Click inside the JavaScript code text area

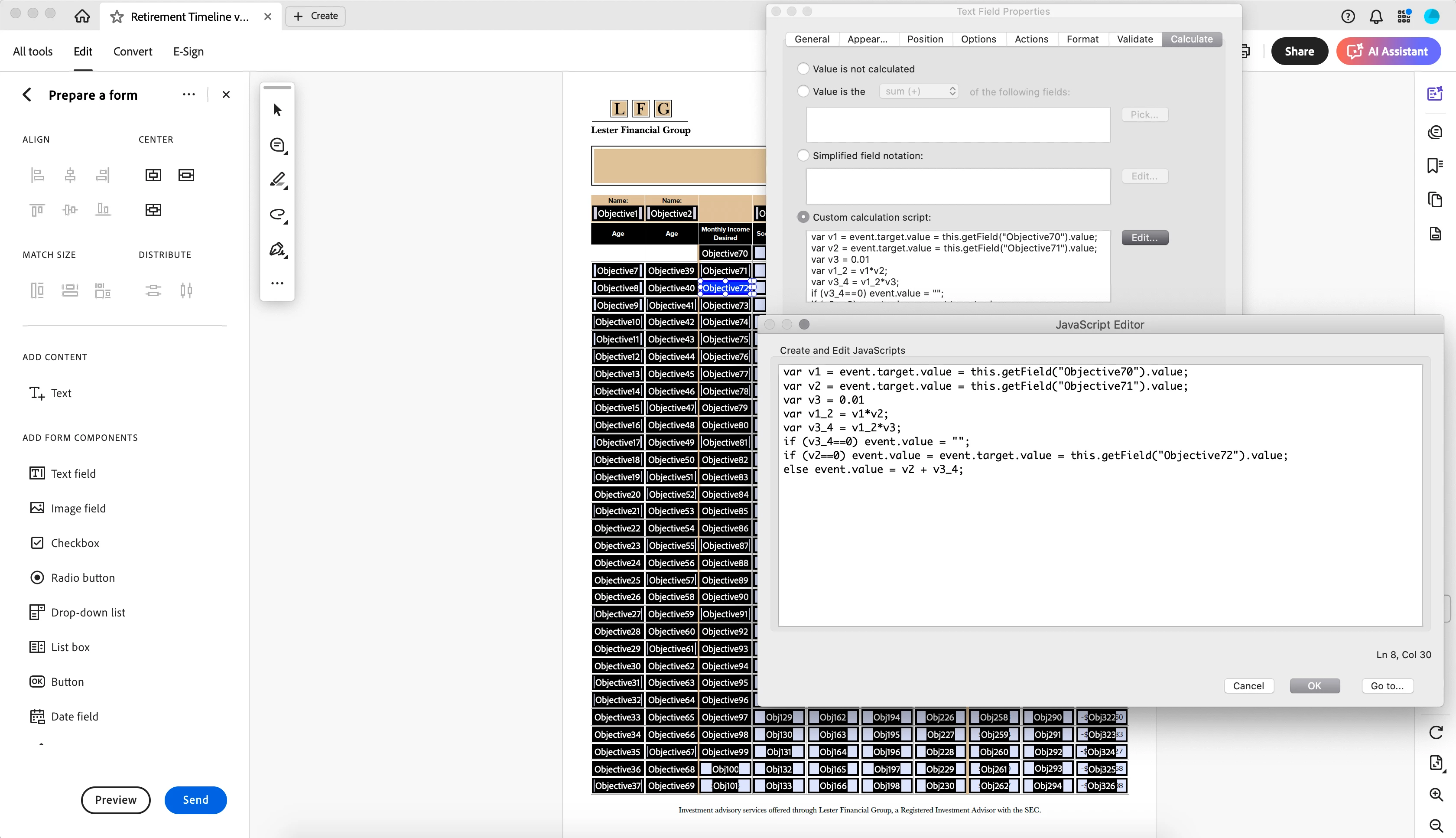[1099, 547]
